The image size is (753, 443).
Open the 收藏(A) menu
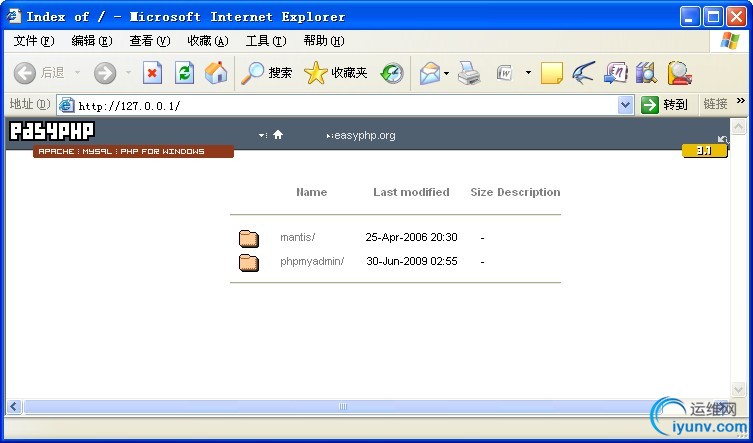pos(208,41)
